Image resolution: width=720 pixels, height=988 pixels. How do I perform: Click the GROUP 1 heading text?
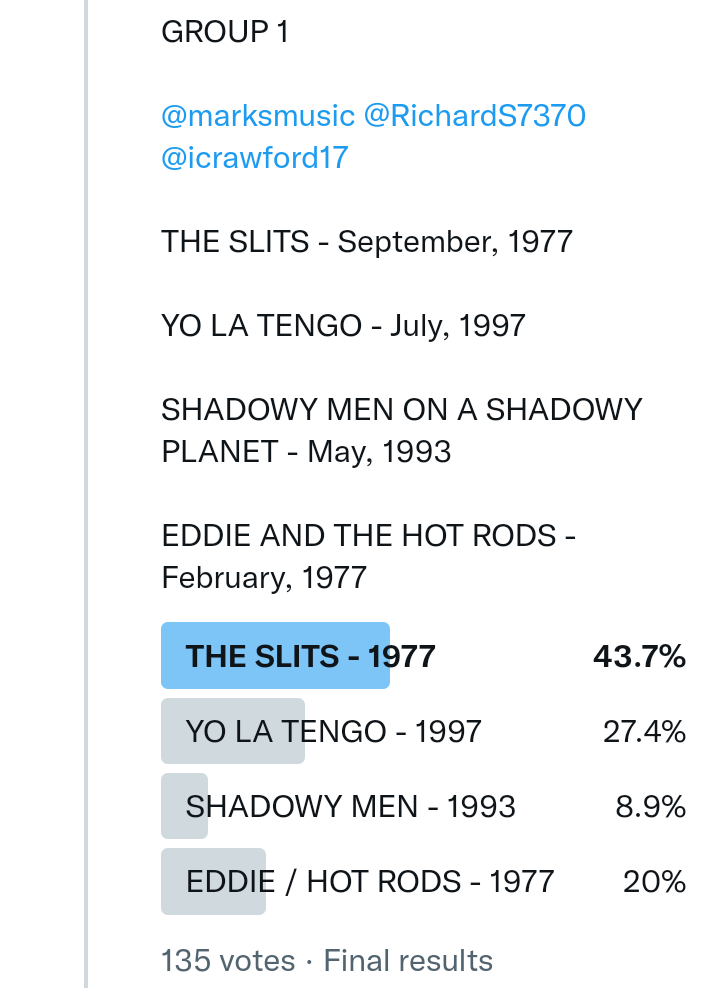(x=225, y=32)
